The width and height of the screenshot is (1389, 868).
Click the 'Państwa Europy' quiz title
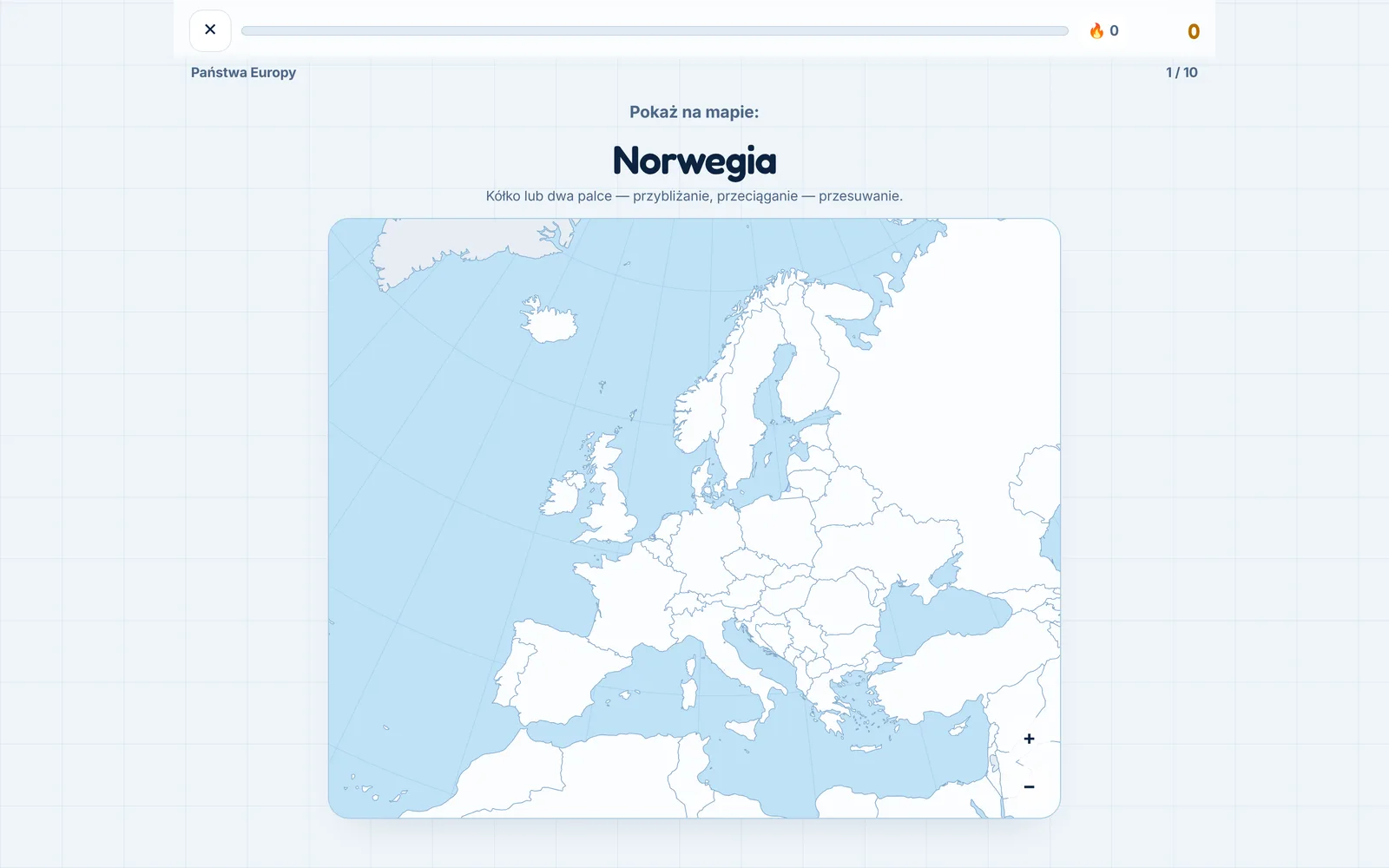243,73
